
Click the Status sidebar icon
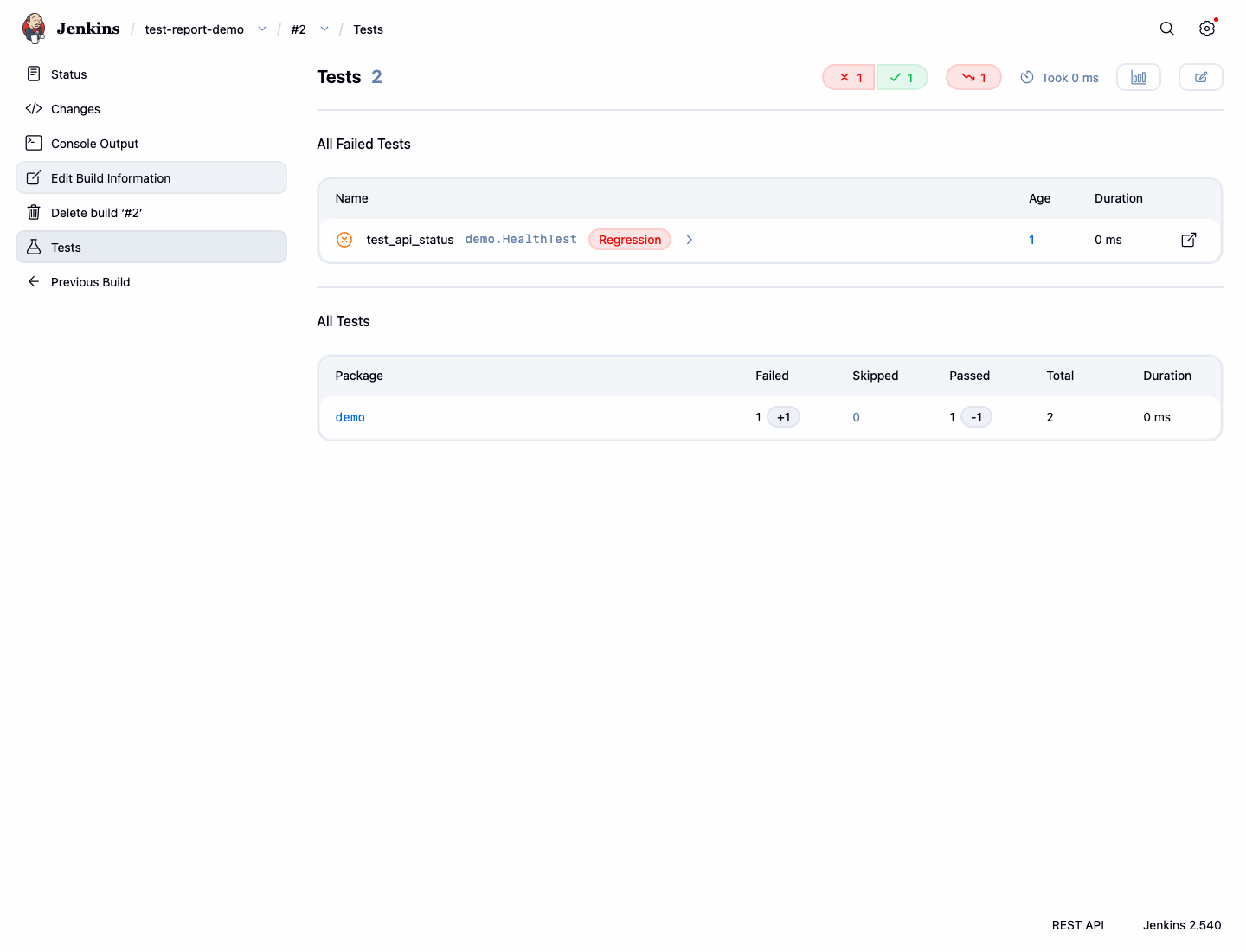click(34, 74)
